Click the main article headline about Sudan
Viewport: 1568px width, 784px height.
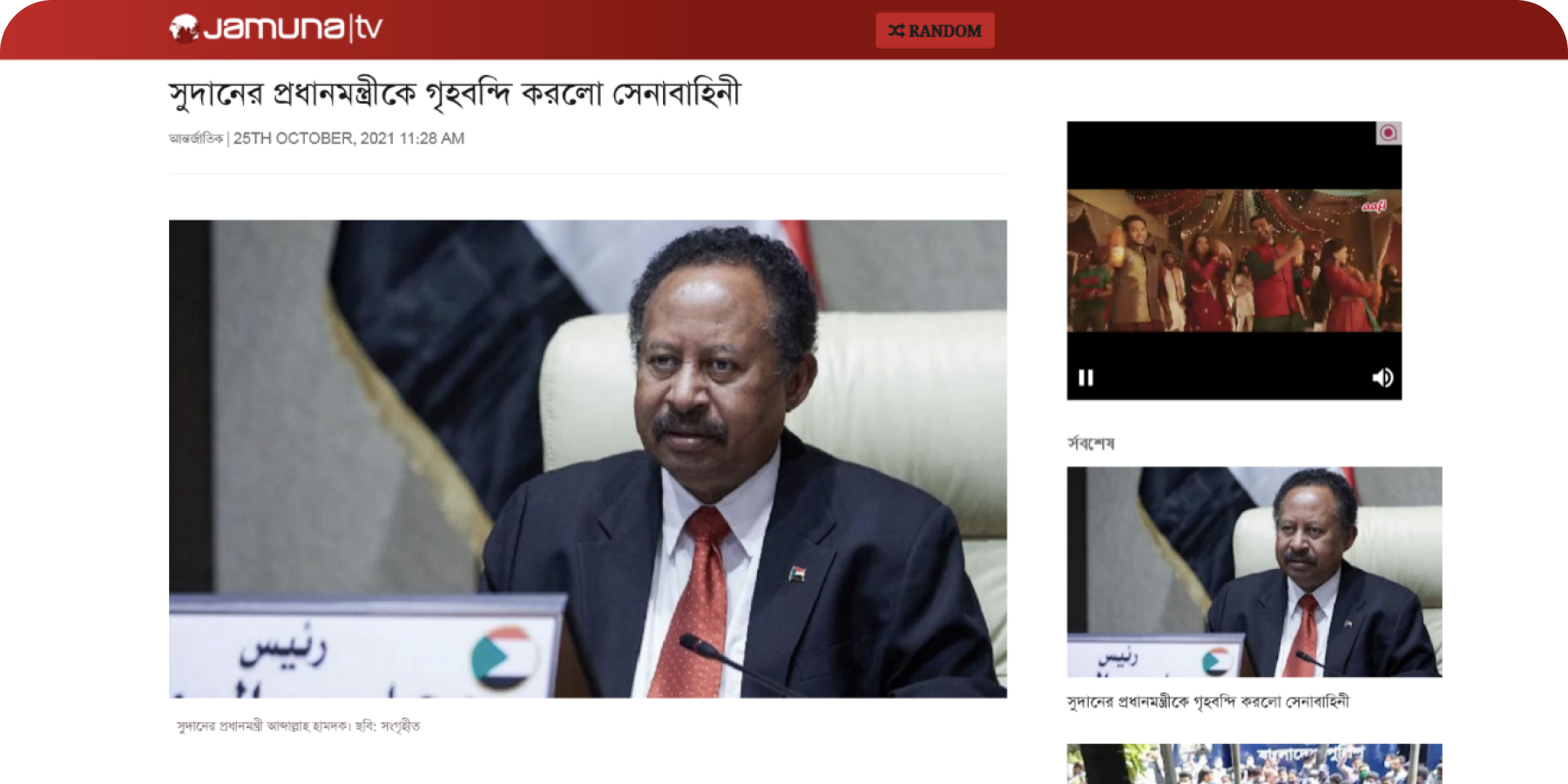pos(454,94)
